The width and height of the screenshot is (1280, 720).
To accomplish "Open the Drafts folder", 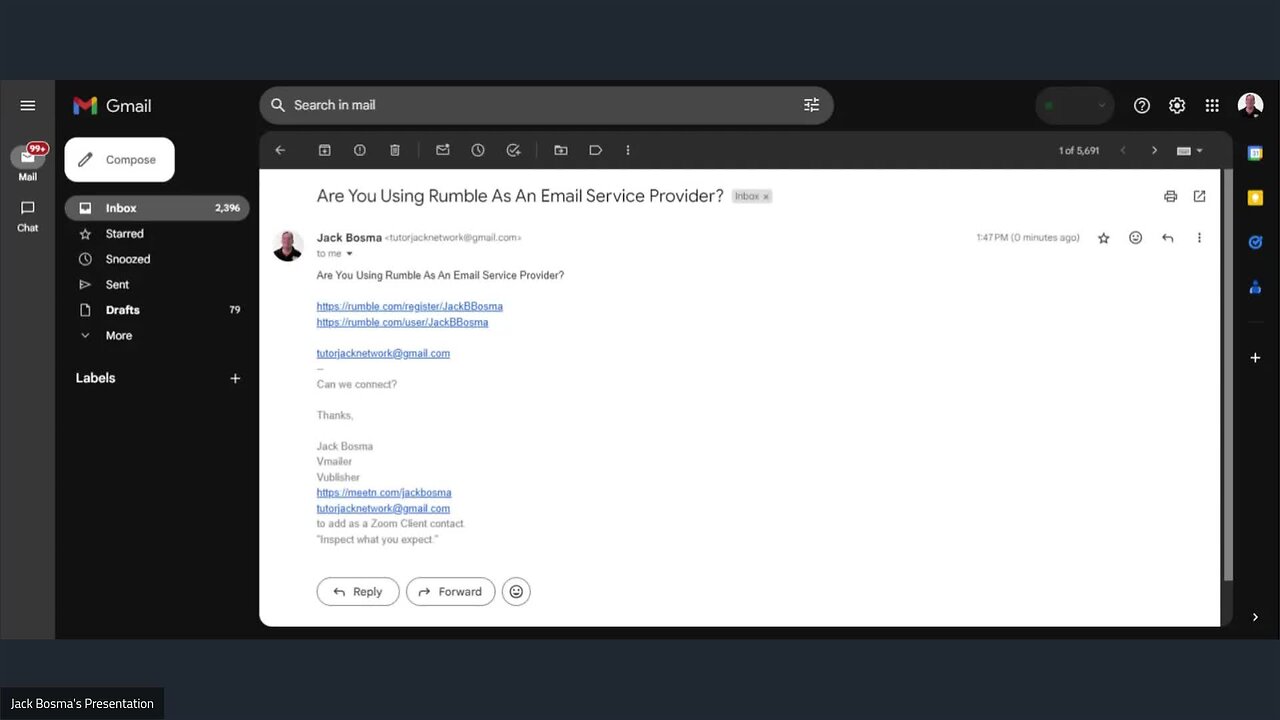I will 121,309.
